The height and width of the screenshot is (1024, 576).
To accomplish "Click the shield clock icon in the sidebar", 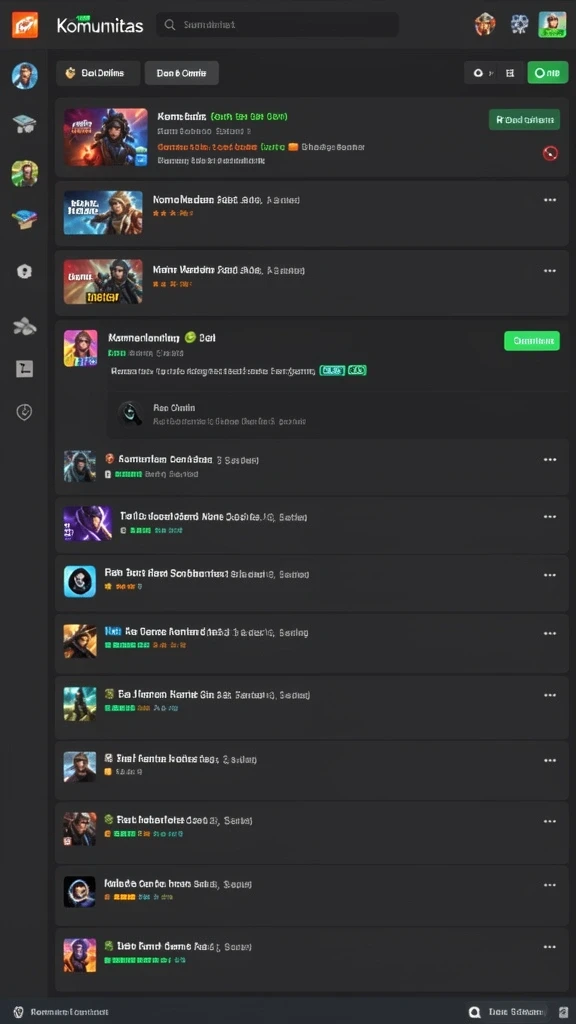I will pos(24,412).
